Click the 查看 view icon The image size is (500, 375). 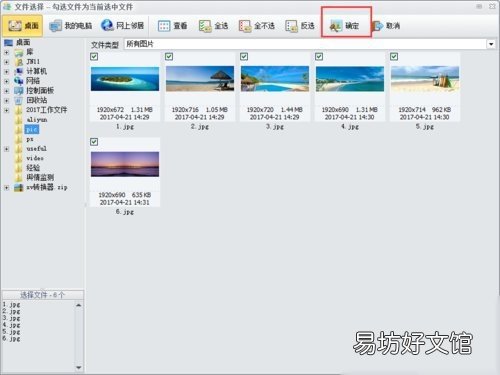(x=164, y=26)
